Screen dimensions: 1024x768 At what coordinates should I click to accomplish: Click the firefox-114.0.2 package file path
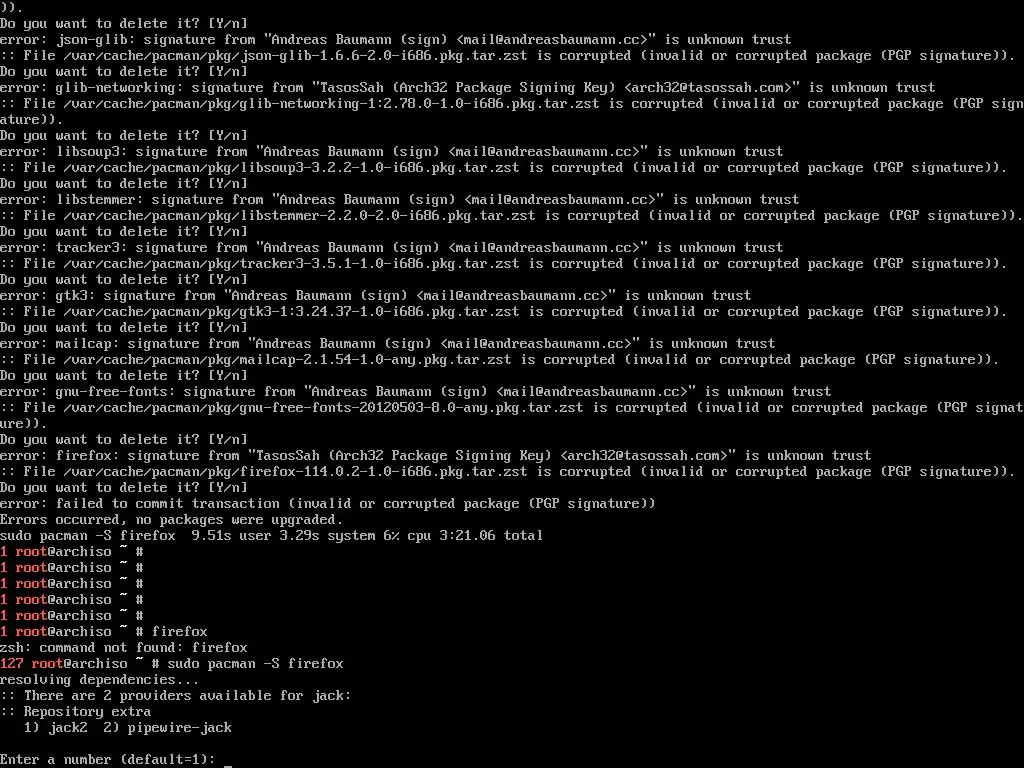coord(295,472)
